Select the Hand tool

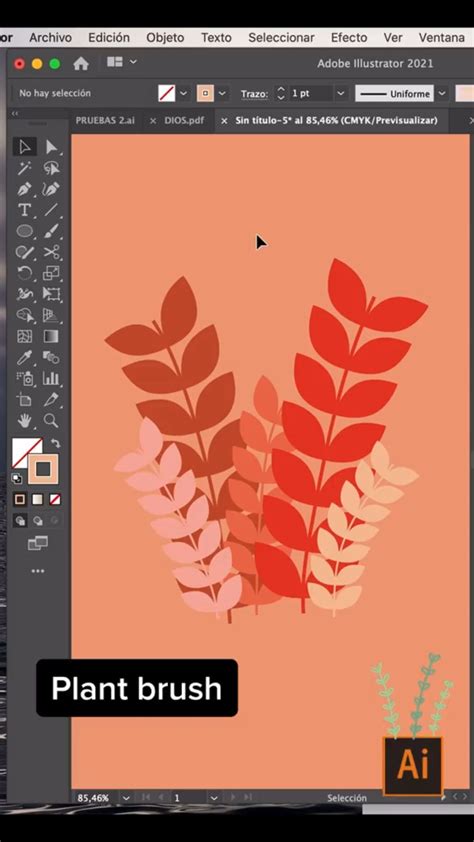tap(25, 420)
